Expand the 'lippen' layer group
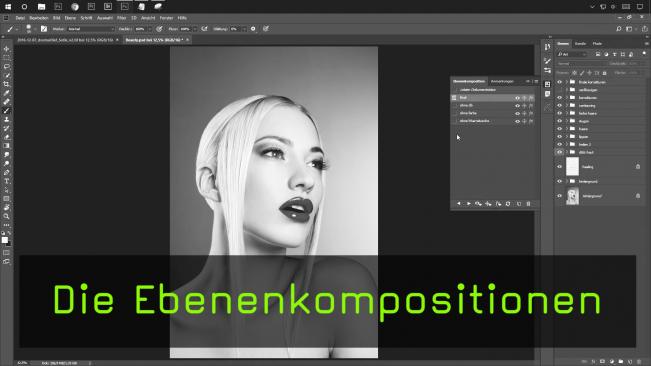The width and height of the screenshot is (651, 366). [567, 137]
